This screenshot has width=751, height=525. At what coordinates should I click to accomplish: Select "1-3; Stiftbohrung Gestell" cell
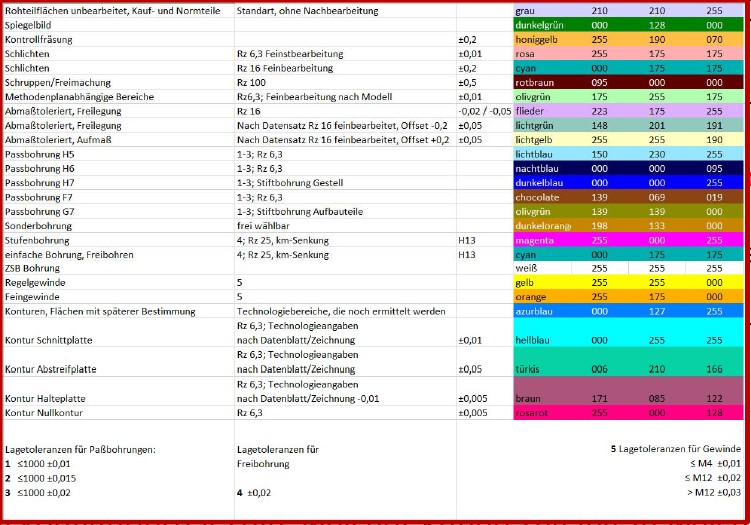(x=345, y=183)
